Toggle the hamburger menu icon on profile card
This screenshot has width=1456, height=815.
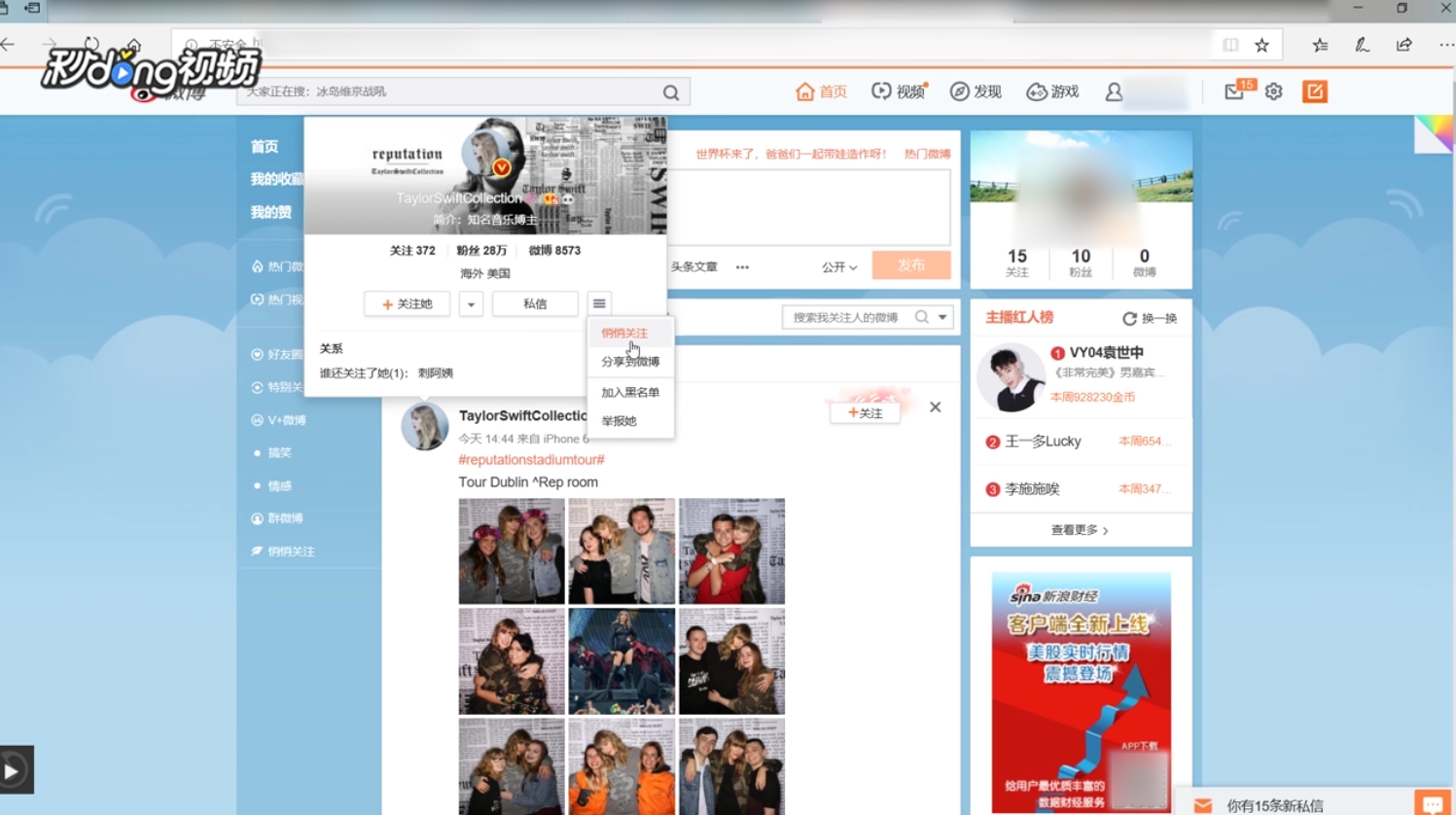599,303
